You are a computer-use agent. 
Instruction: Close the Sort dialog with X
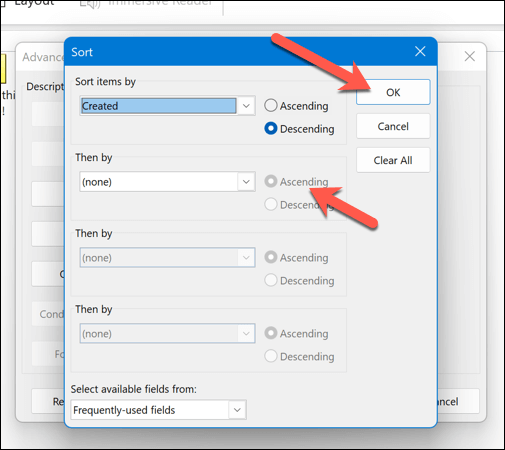pyautogui.click(x=420, y=51)
